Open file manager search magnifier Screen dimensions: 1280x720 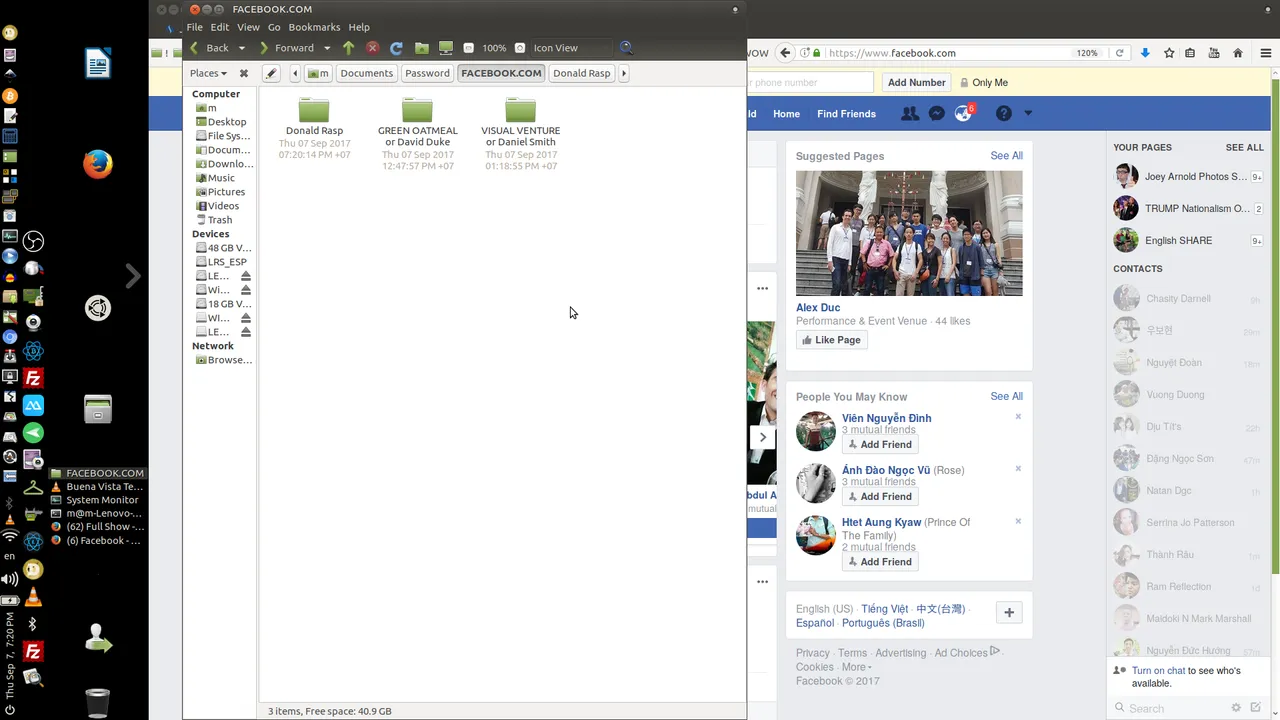click(x=626, y=48)
